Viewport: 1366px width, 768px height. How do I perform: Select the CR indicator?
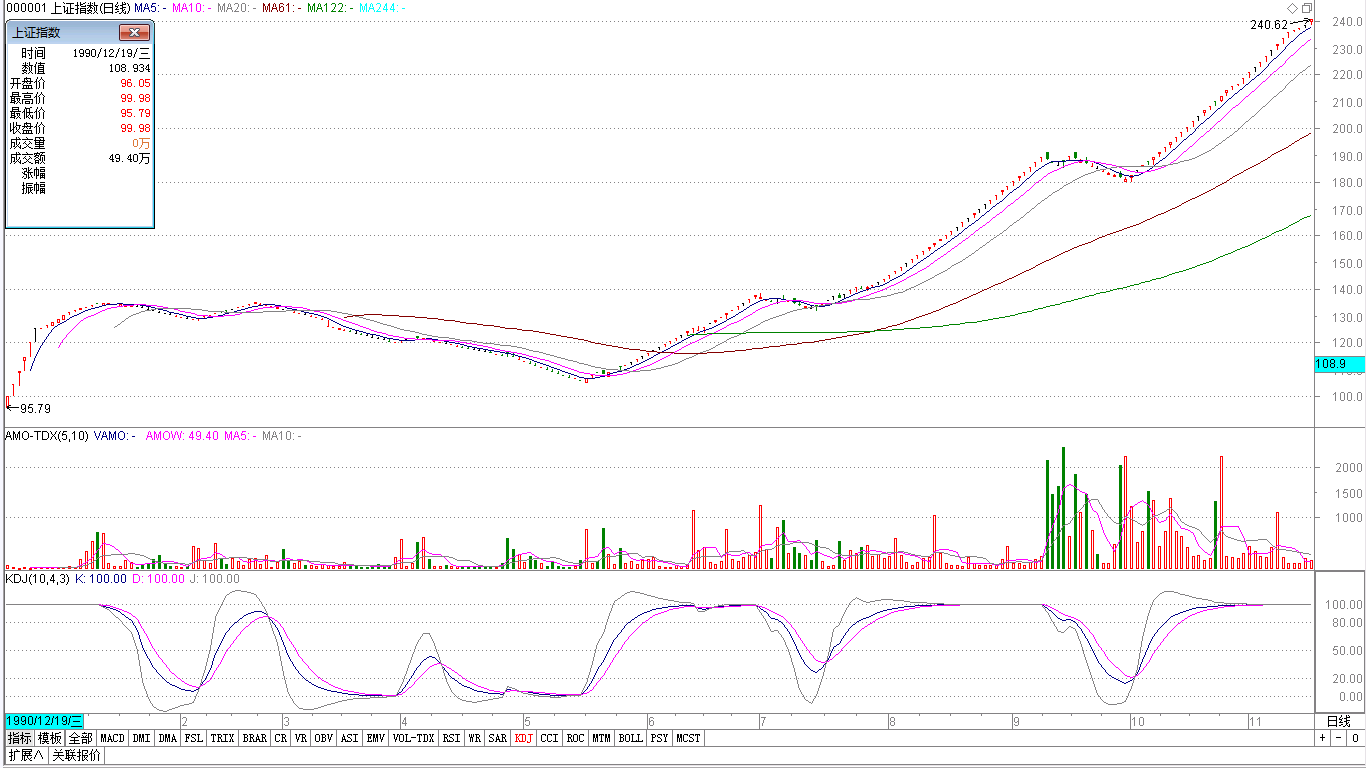281,738
